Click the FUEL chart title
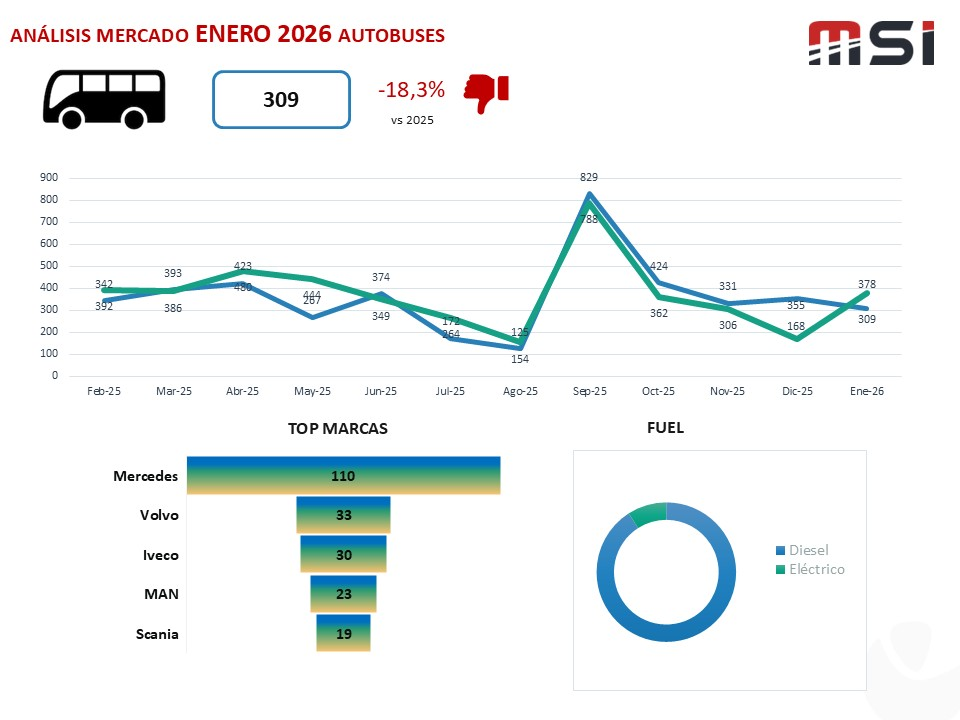The width and height of the screenshot is (960, 720). coord(665,428)
